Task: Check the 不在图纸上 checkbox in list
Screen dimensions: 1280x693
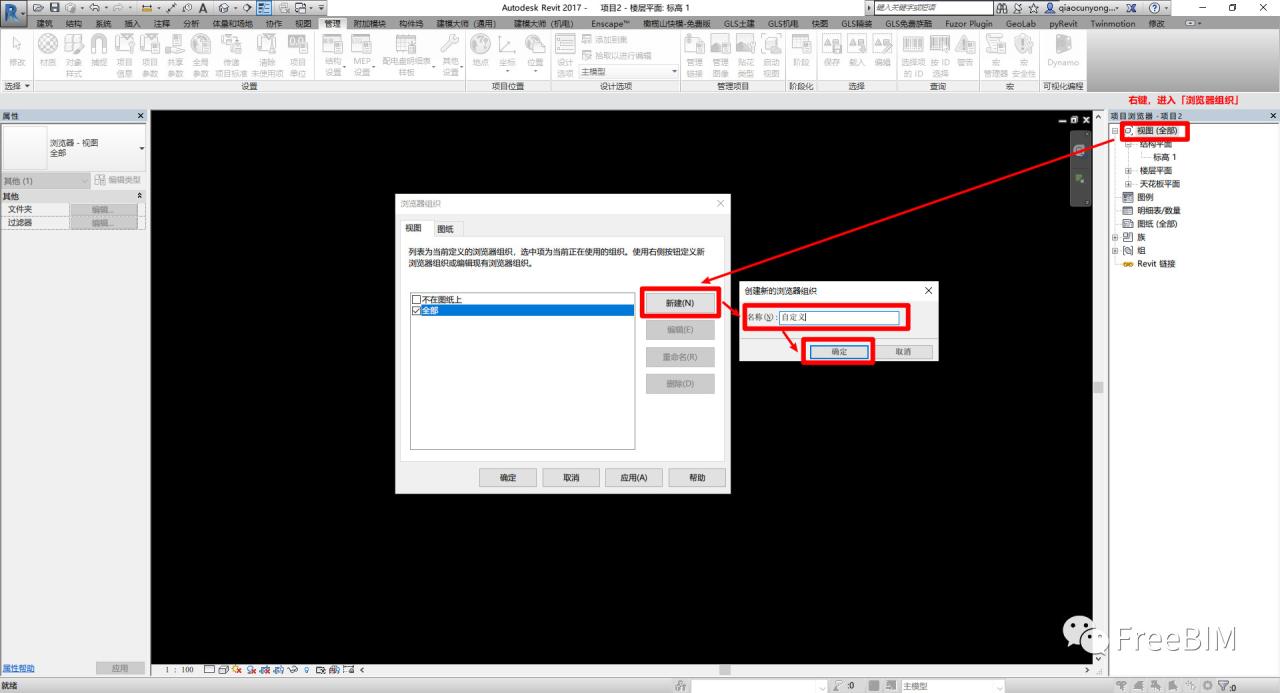Action: 417,300
